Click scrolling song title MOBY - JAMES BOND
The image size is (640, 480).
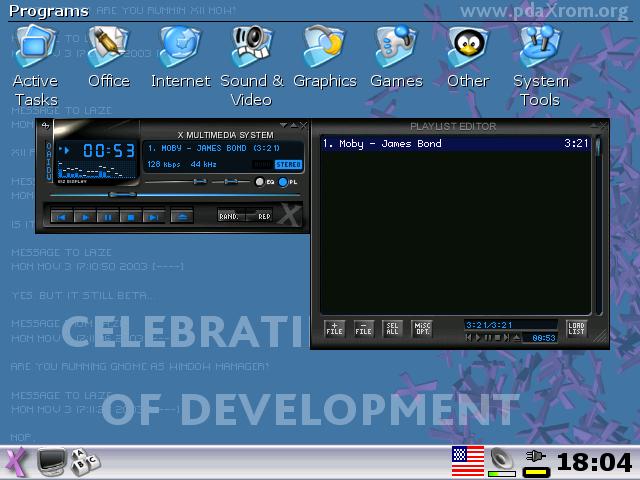213,148
